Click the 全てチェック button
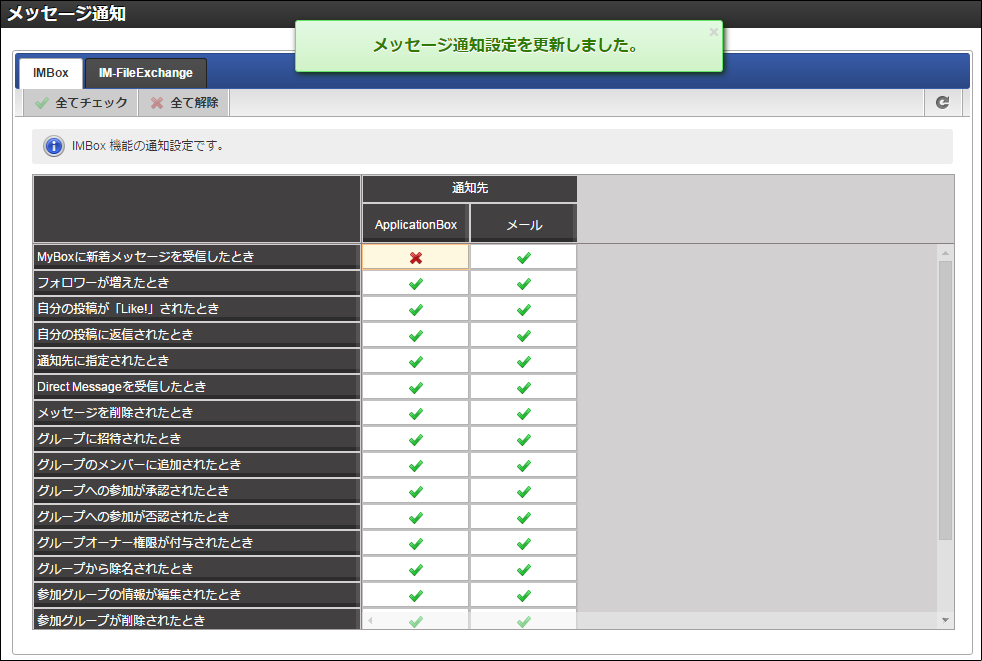 pos(81,103)
